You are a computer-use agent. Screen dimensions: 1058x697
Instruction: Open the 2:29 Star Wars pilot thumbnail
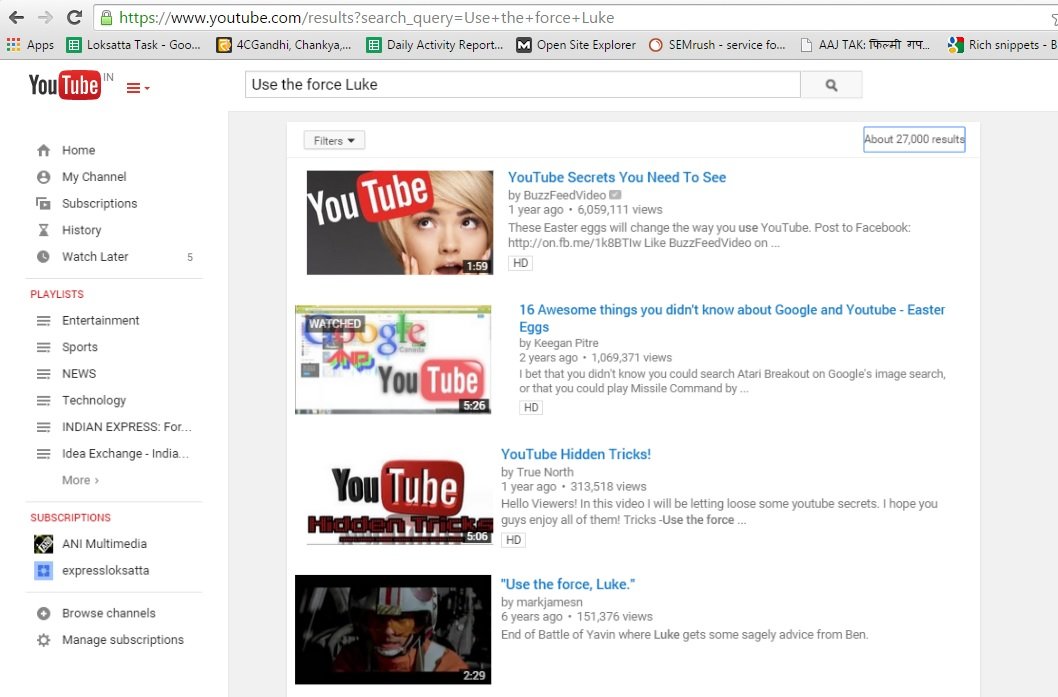[393, 630]
